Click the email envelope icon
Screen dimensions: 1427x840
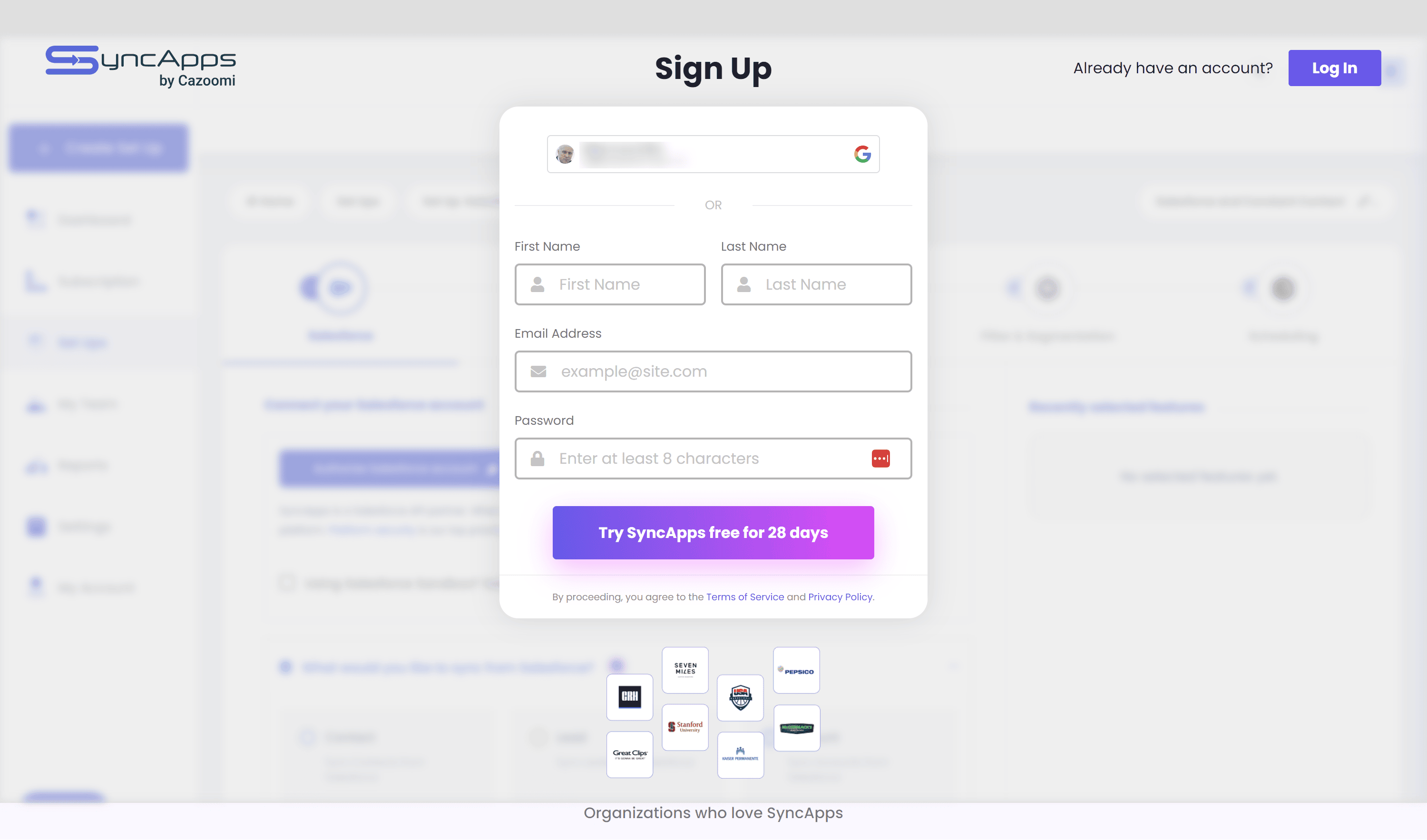537,371
